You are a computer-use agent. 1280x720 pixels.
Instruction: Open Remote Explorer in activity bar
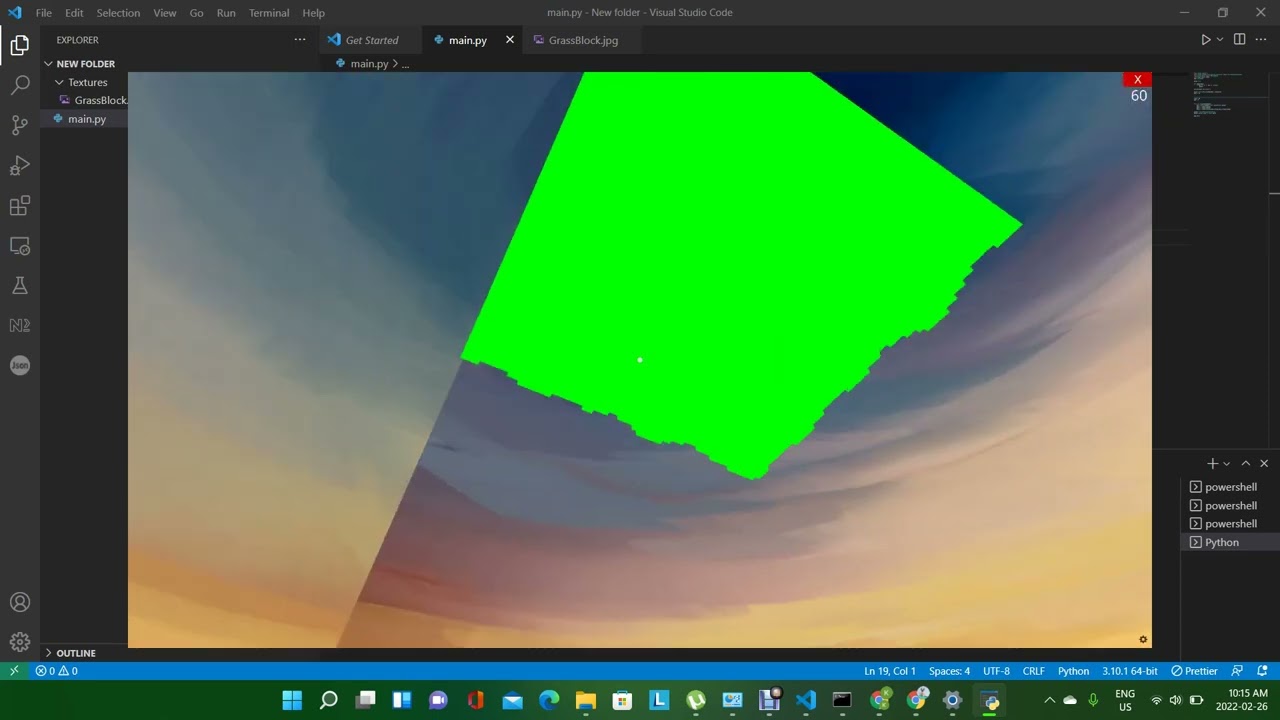point(20,246)
